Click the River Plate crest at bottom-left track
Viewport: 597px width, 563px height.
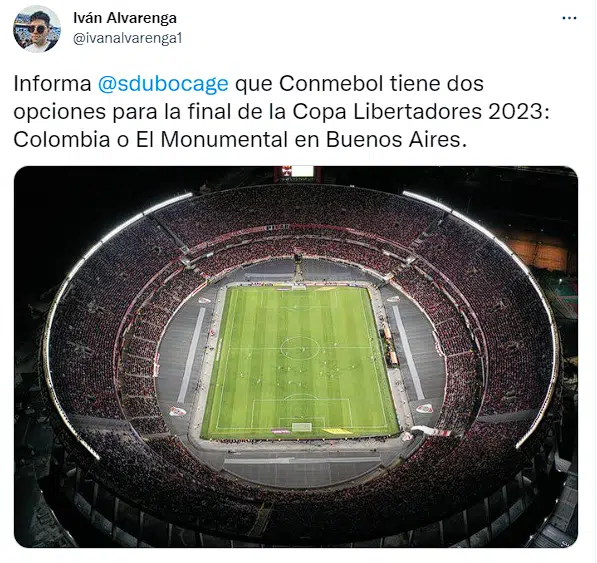coord(177,411)
